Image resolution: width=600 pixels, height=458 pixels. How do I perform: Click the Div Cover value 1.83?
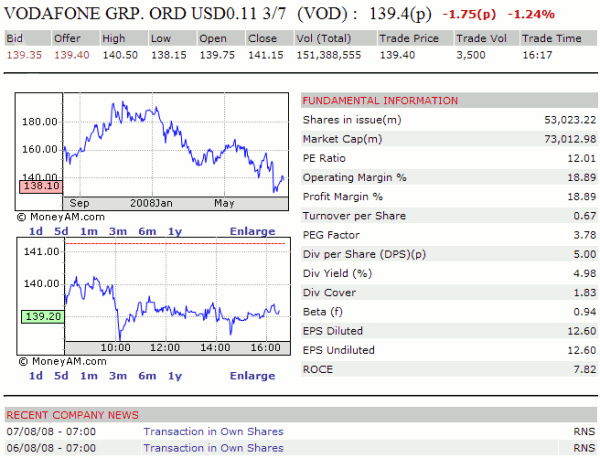point(585,293)
